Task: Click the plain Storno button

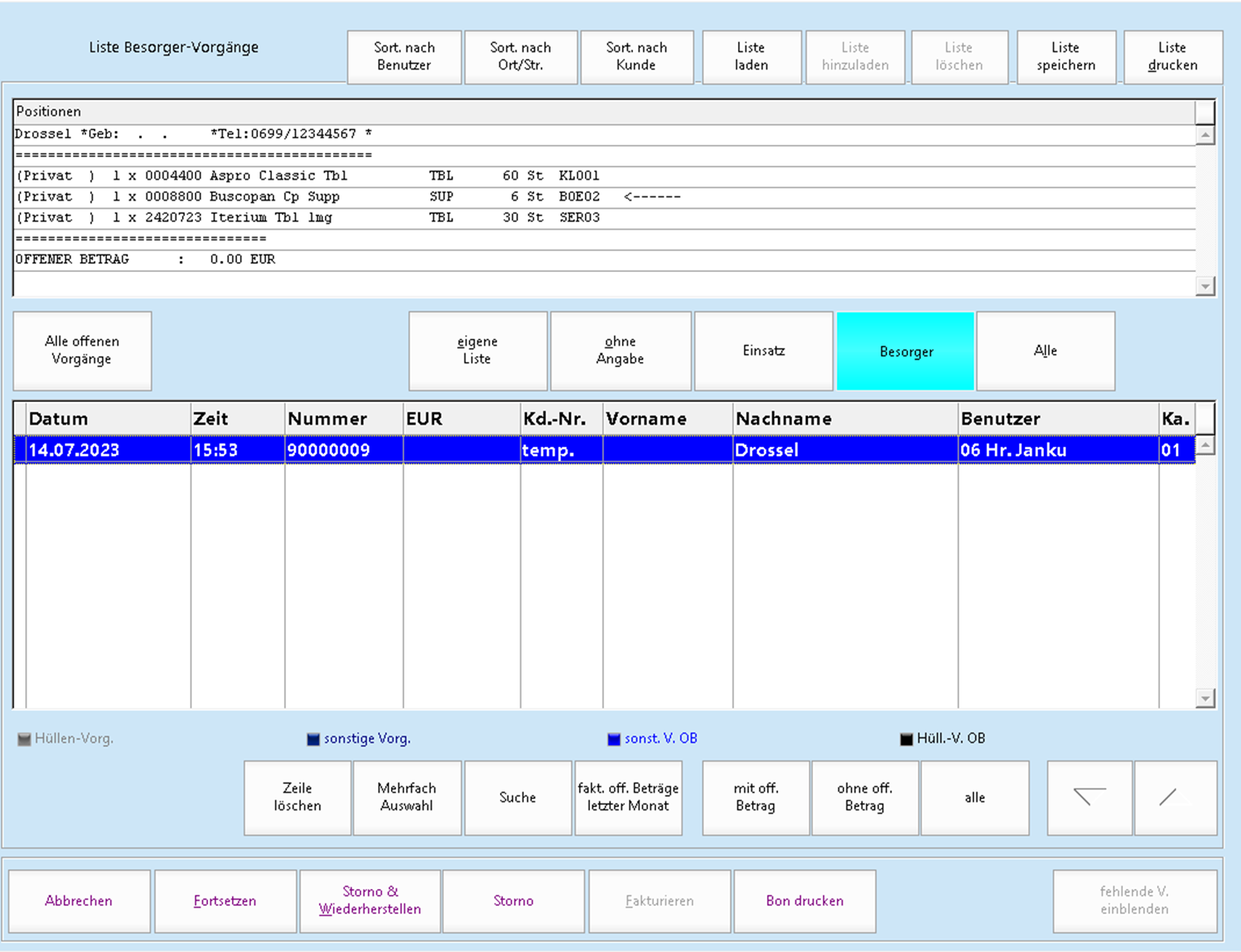Action: coord(513,901)
